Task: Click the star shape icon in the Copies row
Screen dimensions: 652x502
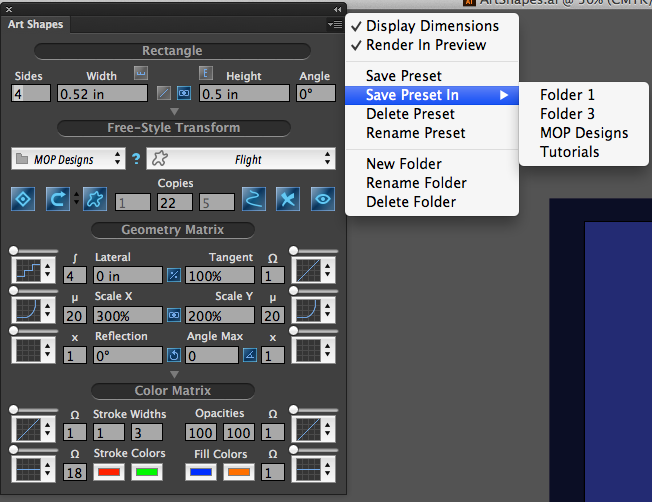Action: coord(95,199)
